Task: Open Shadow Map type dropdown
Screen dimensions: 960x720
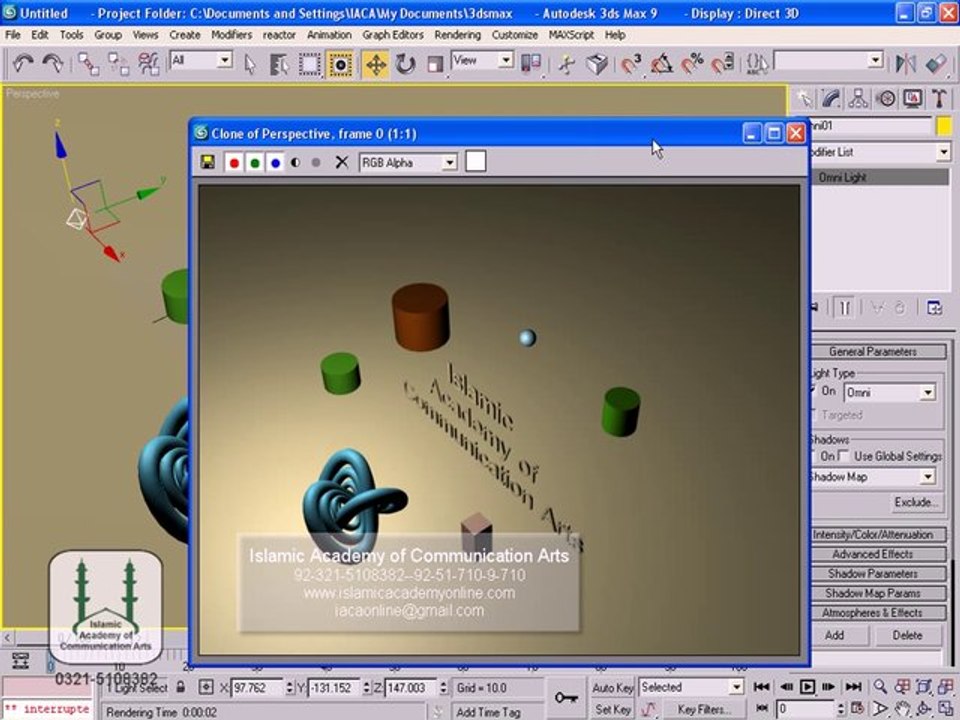Action: point(928,476)
